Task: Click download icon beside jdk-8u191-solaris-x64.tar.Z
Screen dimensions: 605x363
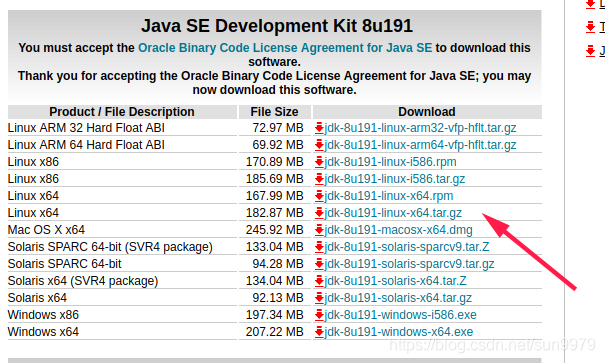Action: click(319, 280)
